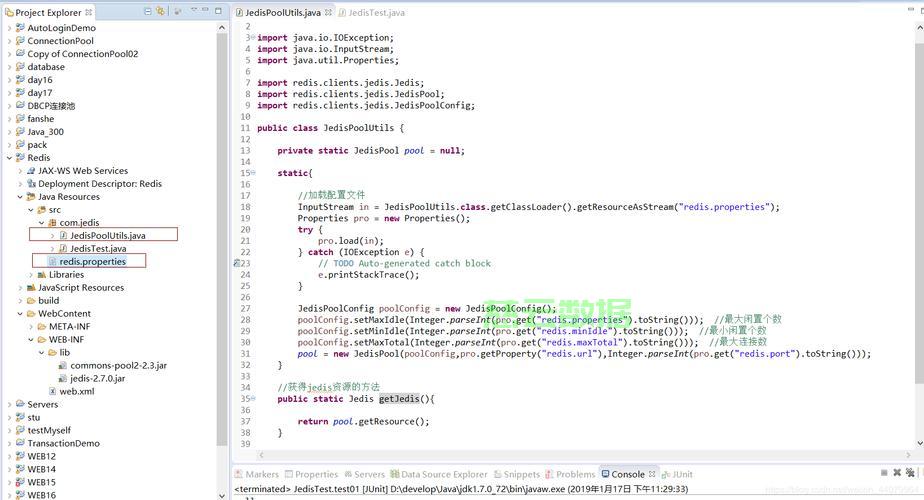Click the Remove Launch icon in Console
The height and width of the screenshot is (500, 924).
click(x=897, y=473)
